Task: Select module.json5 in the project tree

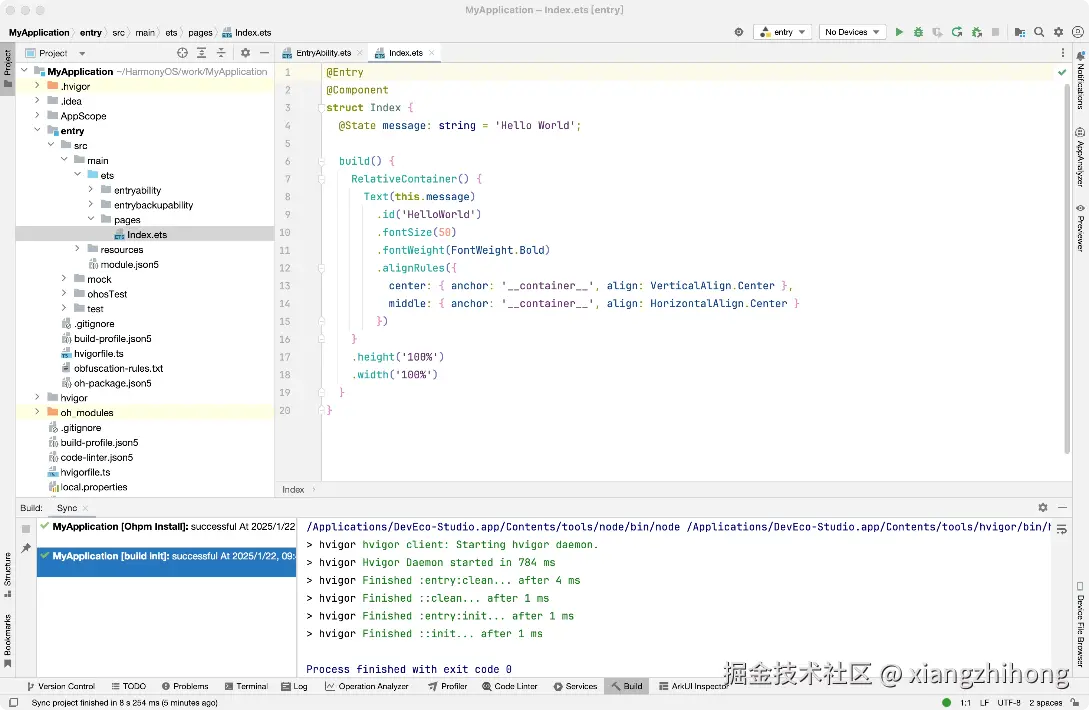Action: (x=129, y=265)
